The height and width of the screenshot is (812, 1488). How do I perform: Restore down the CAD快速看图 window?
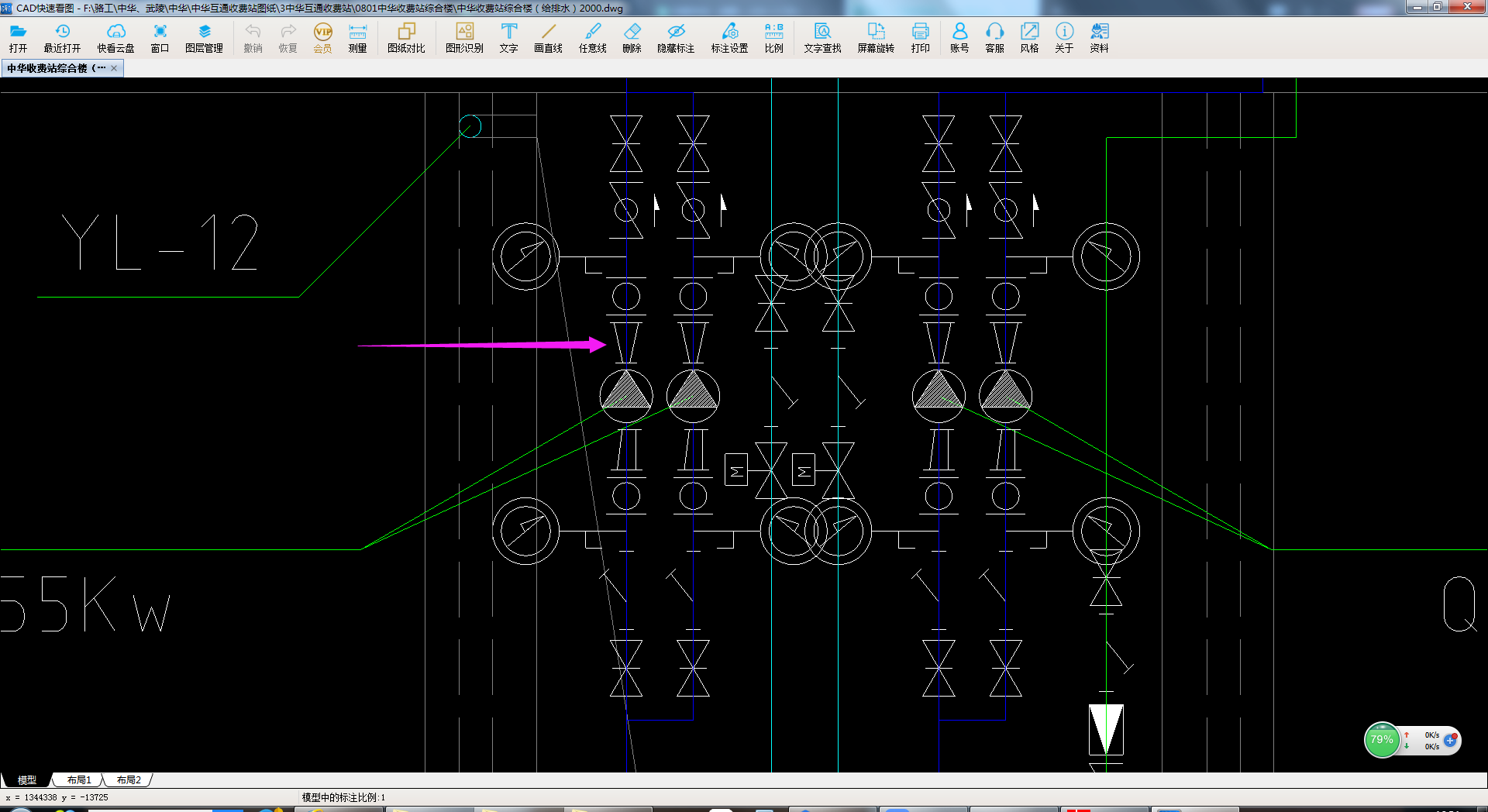[1438, 6]
